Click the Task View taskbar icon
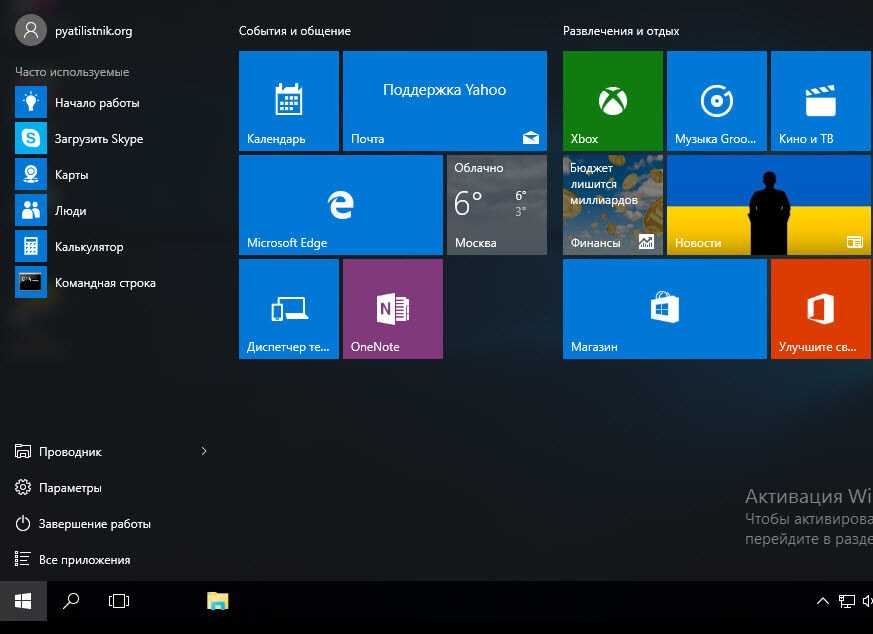 click(x=119, y=601)
